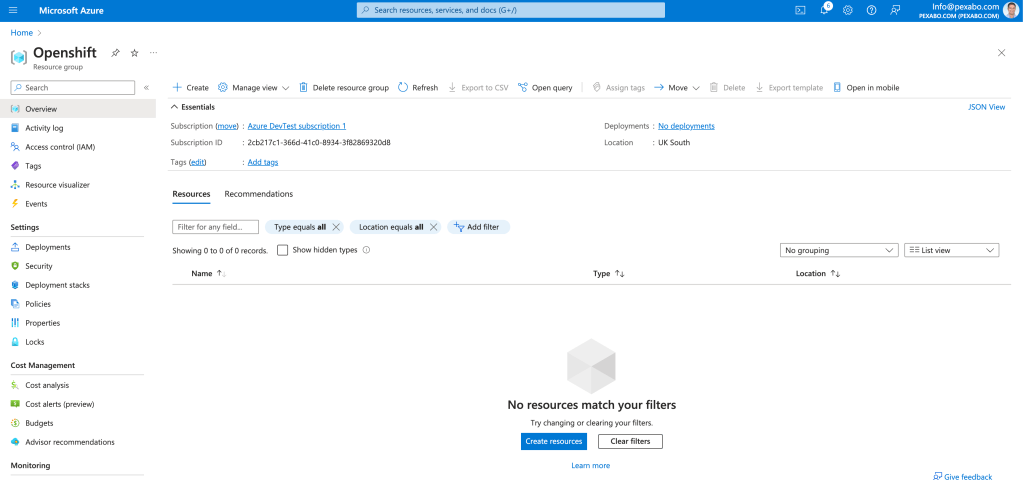The image size is (1023, 480).
Task: Open the notifications bell
Action: [824, 10]
